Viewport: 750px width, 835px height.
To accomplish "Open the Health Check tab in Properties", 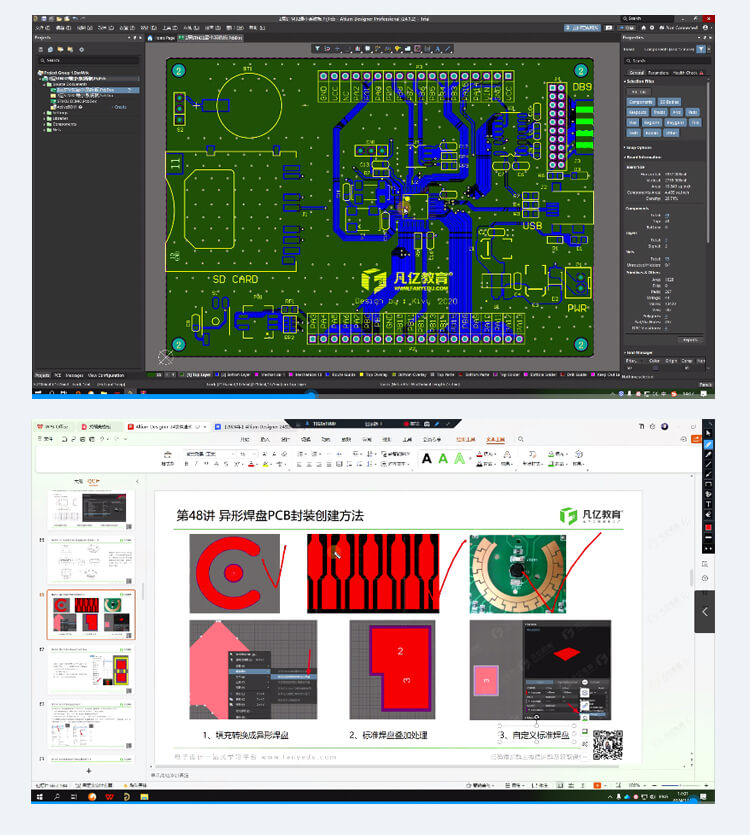I will click(x=686, y=72).
